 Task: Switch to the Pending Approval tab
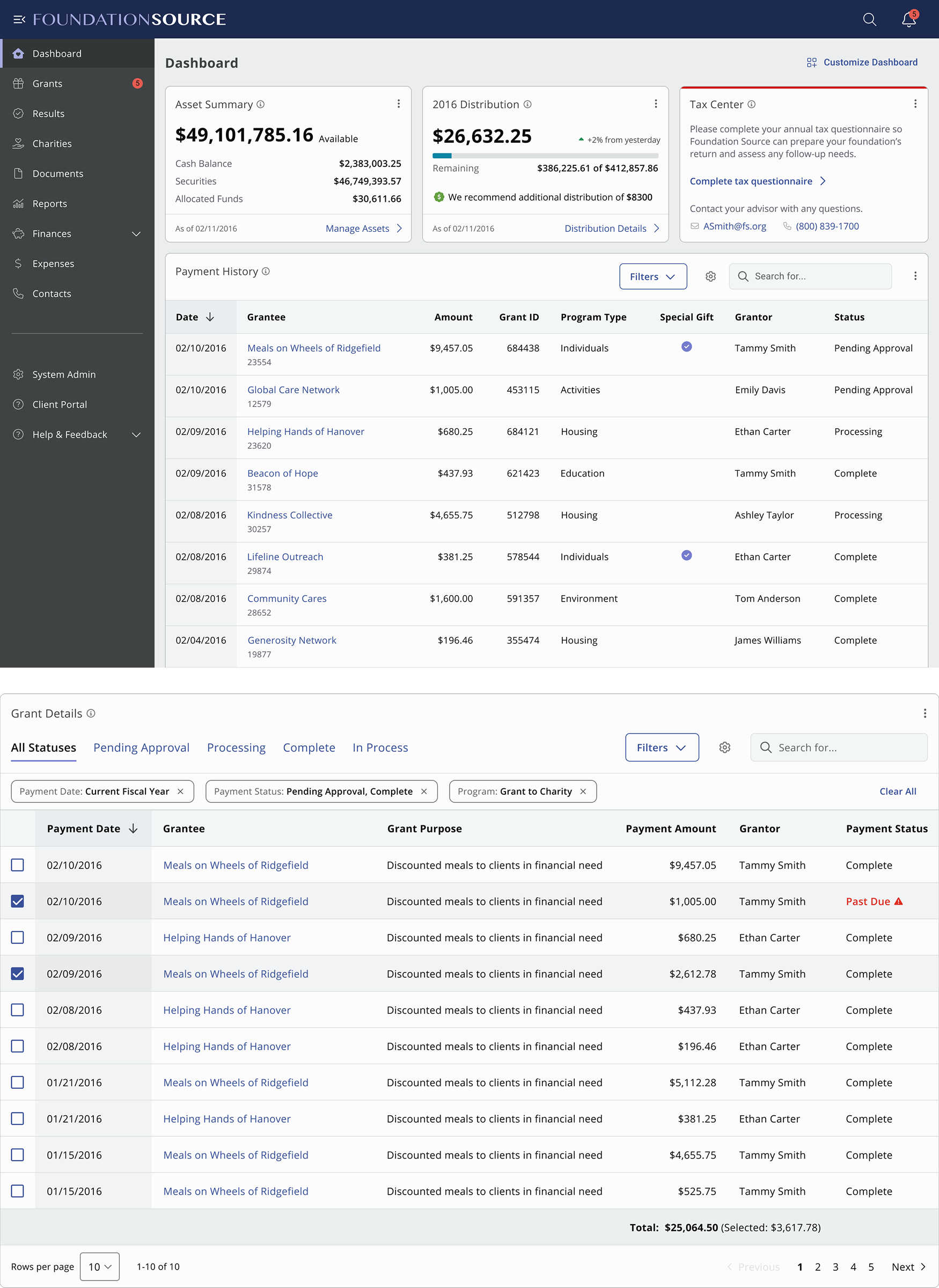click(x=141, y=748)
